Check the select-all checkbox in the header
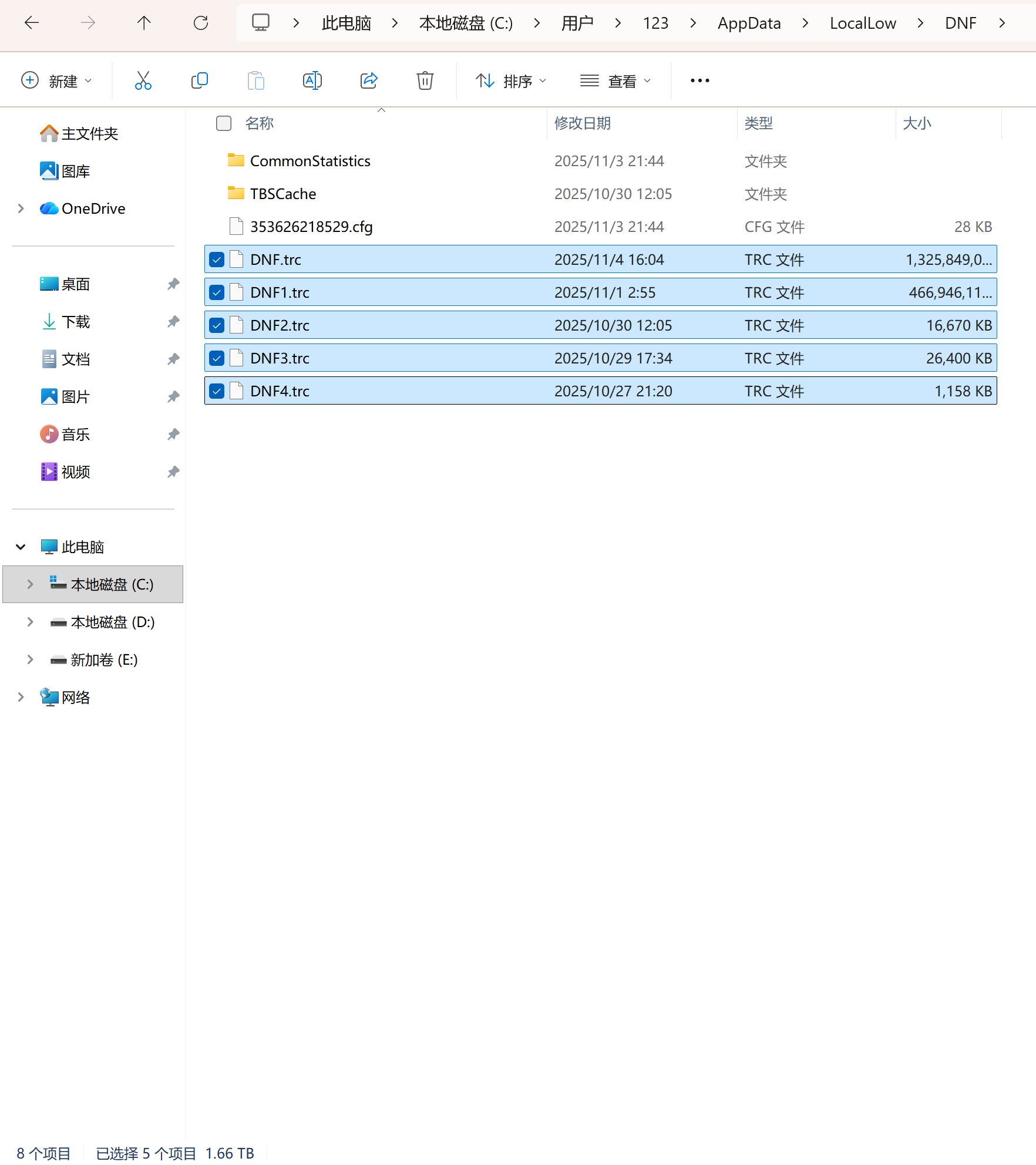 [x=224, y=123]
